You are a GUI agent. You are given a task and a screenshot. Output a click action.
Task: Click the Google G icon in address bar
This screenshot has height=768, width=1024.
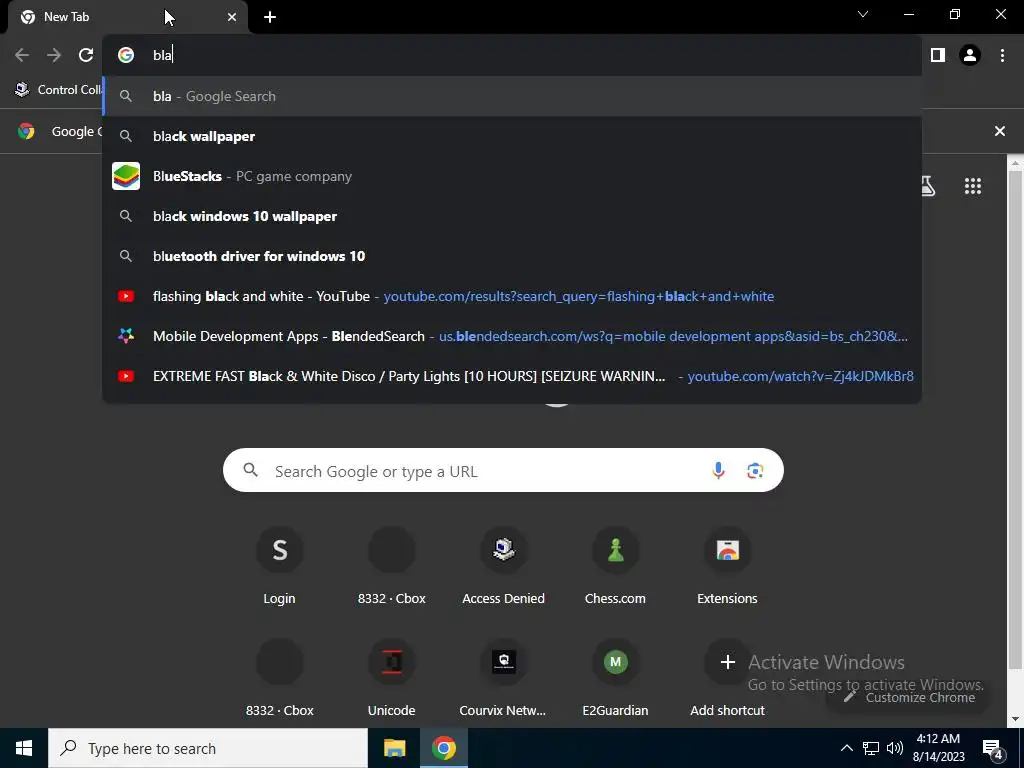(x=126, y=55)
